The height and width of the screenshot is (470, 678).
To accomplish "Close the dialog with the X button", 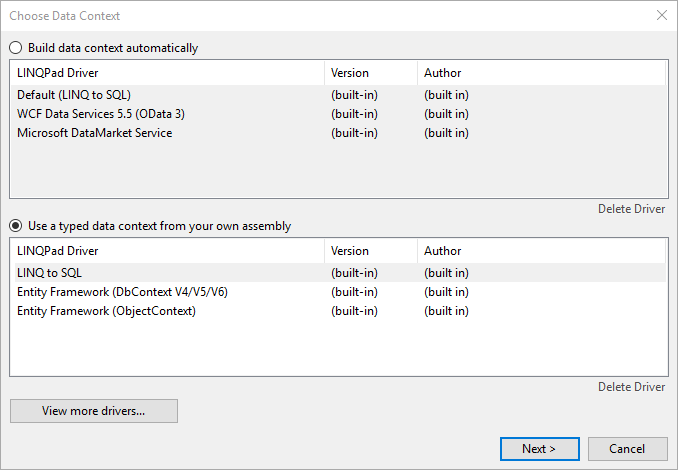I will tap(661, 16).
